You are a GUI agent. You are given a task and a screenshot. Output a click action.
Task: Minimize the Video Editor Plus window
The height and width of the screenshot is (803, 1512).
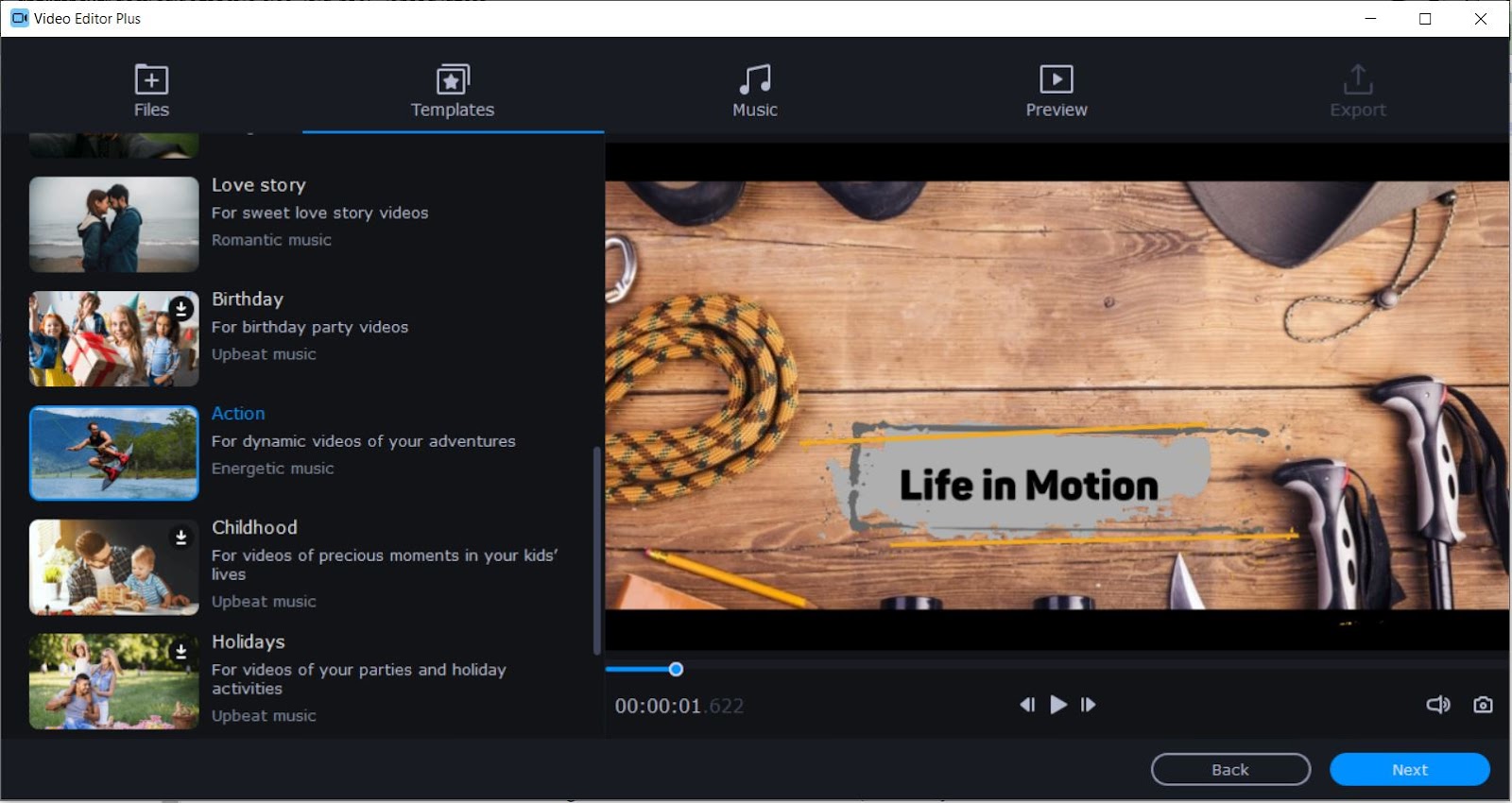(x=1370, y=18)
